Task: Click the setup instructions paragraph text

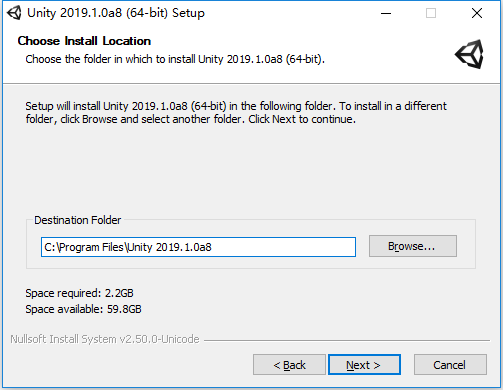Action: [236, 112]
